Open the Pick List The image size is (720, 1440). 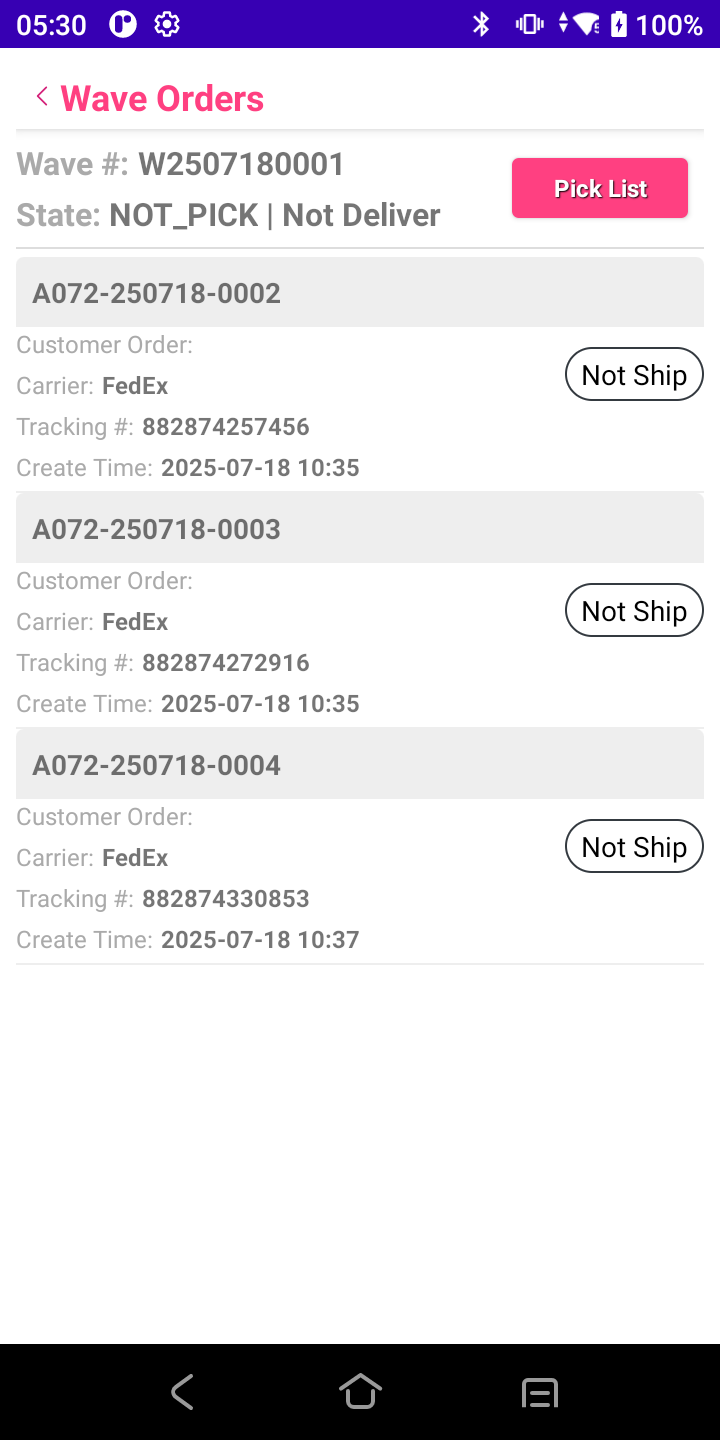point(600,188)
